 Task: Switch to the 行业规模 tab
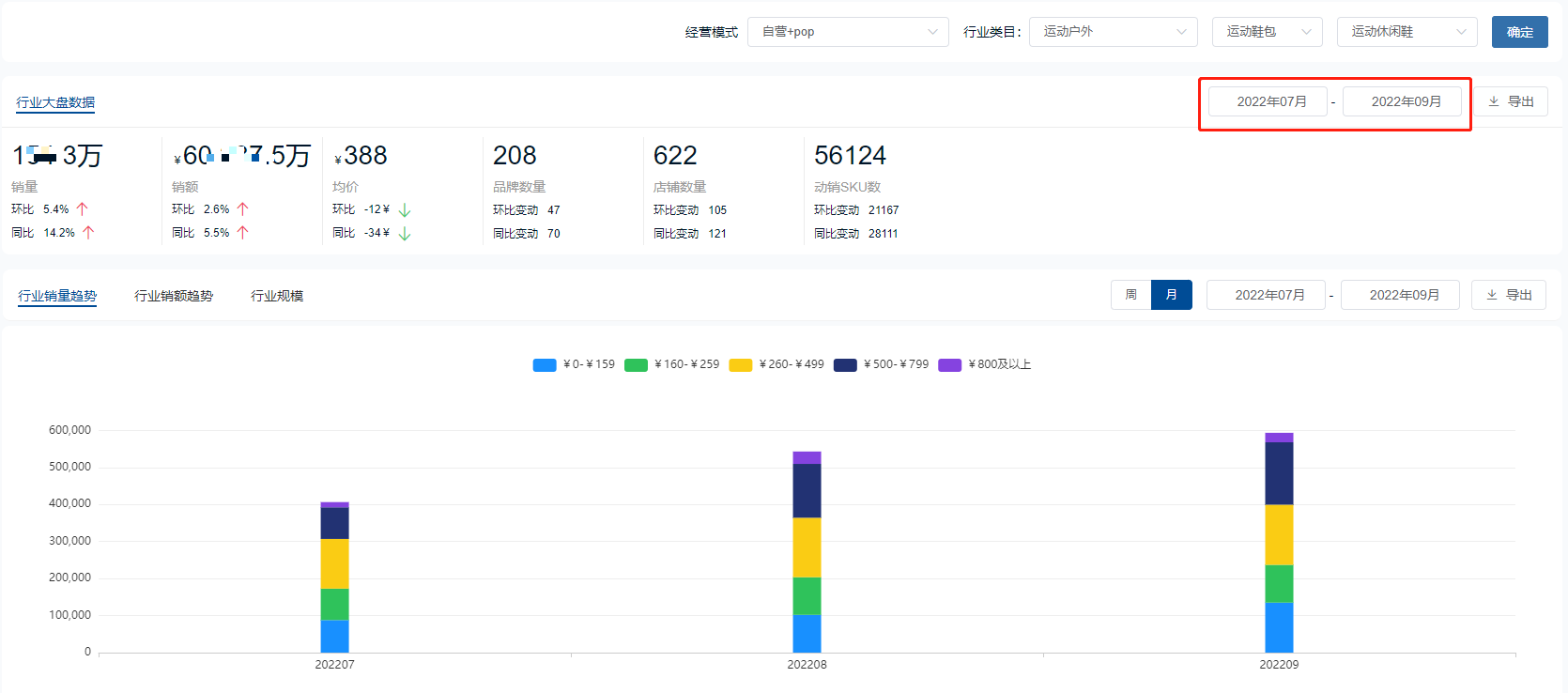[277, 296]
